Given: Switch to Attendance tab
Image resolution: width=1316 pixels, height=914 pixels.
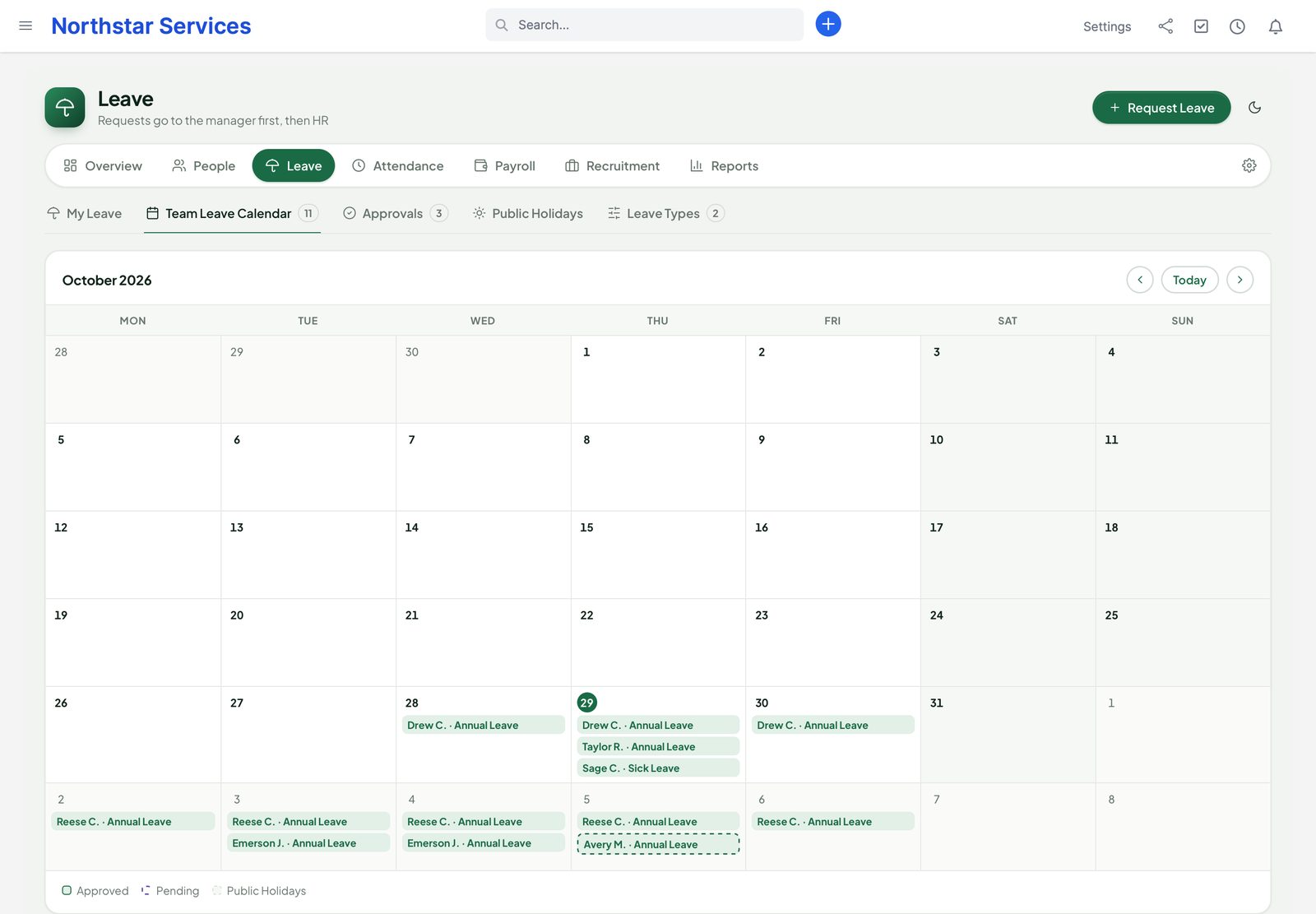Looking at the screenshot, I should coord(398,165).
